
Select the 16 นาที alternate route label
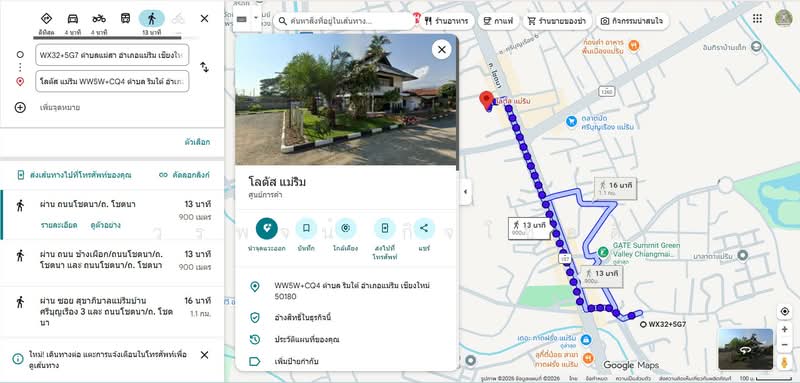615,188
